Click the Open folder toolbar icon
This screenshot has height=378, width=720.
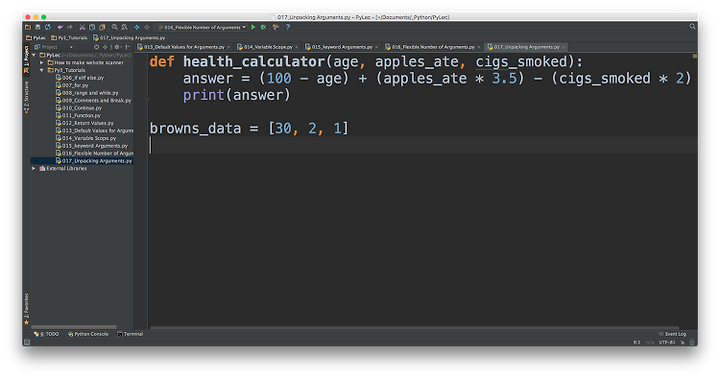28,28
